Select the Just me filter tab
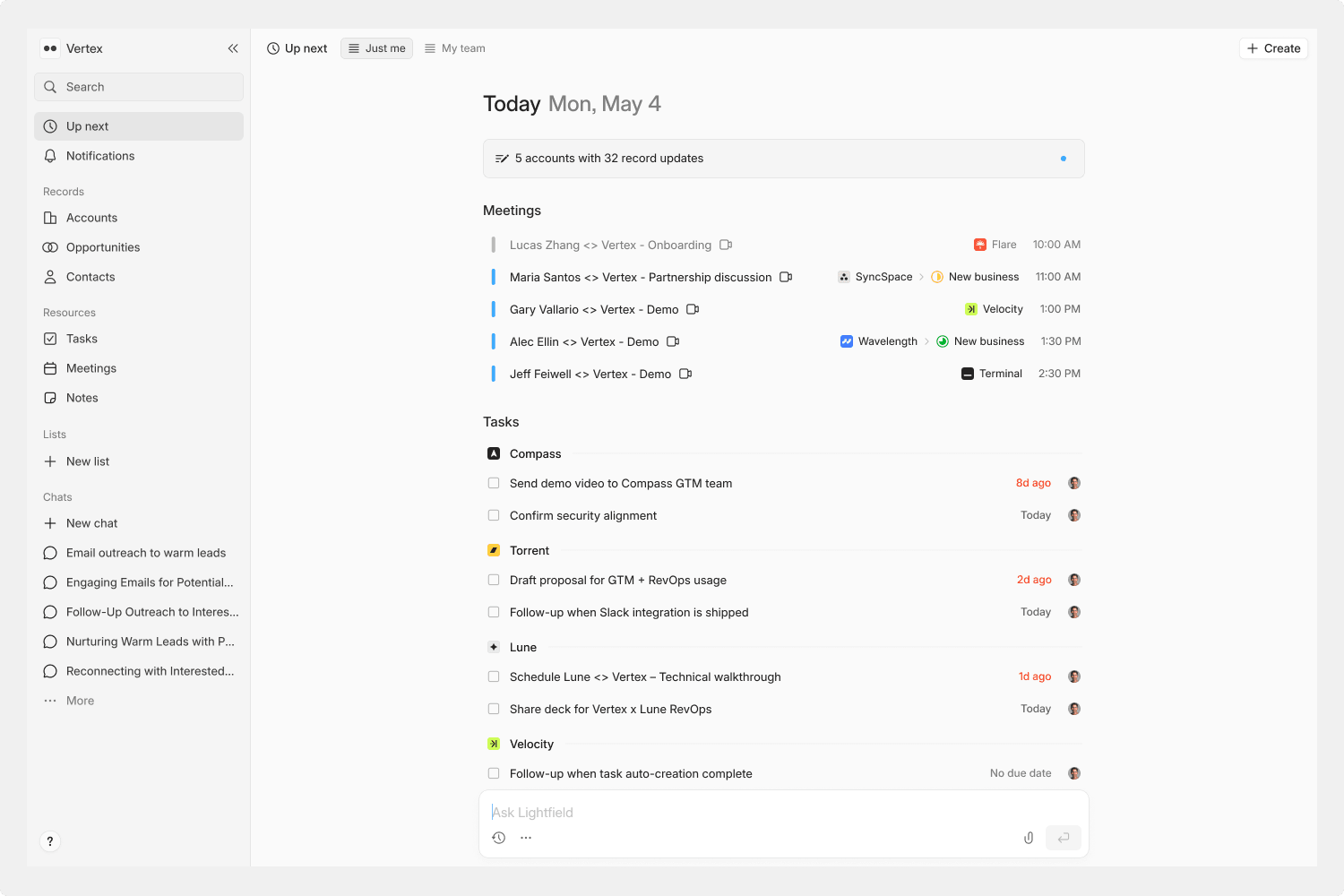1344x896 pixels. (x=377, y=48)
